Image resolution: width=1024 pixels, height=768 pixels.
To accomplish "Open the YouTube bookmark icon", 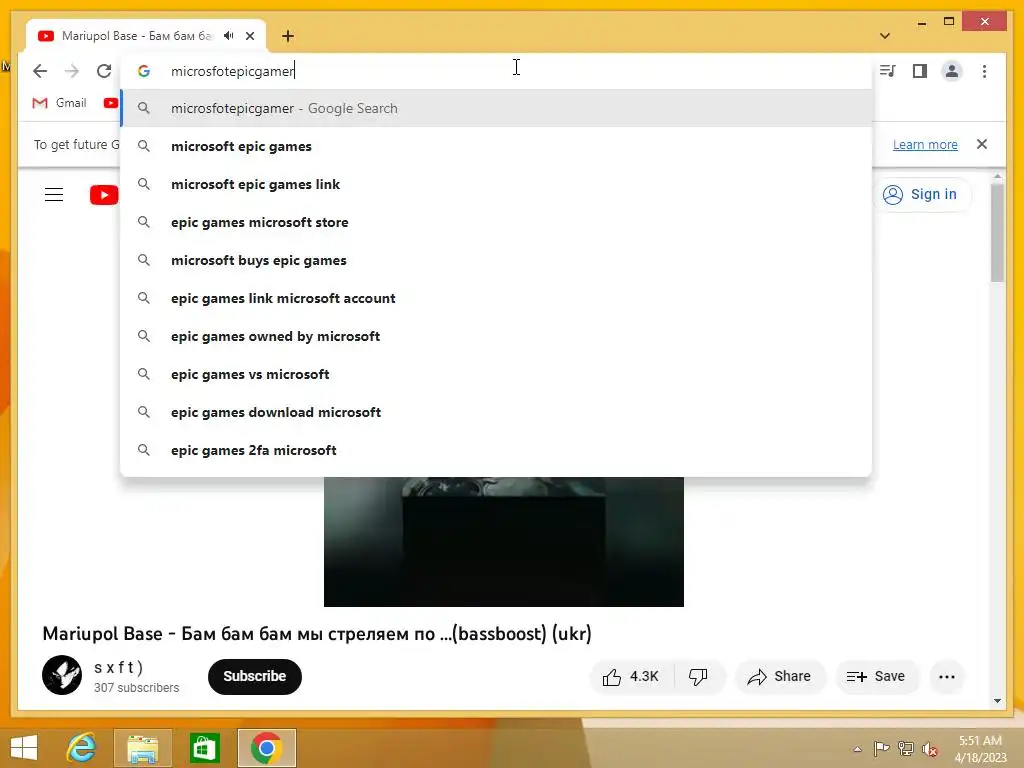I will pyautogui.click(x=111, y=103).
